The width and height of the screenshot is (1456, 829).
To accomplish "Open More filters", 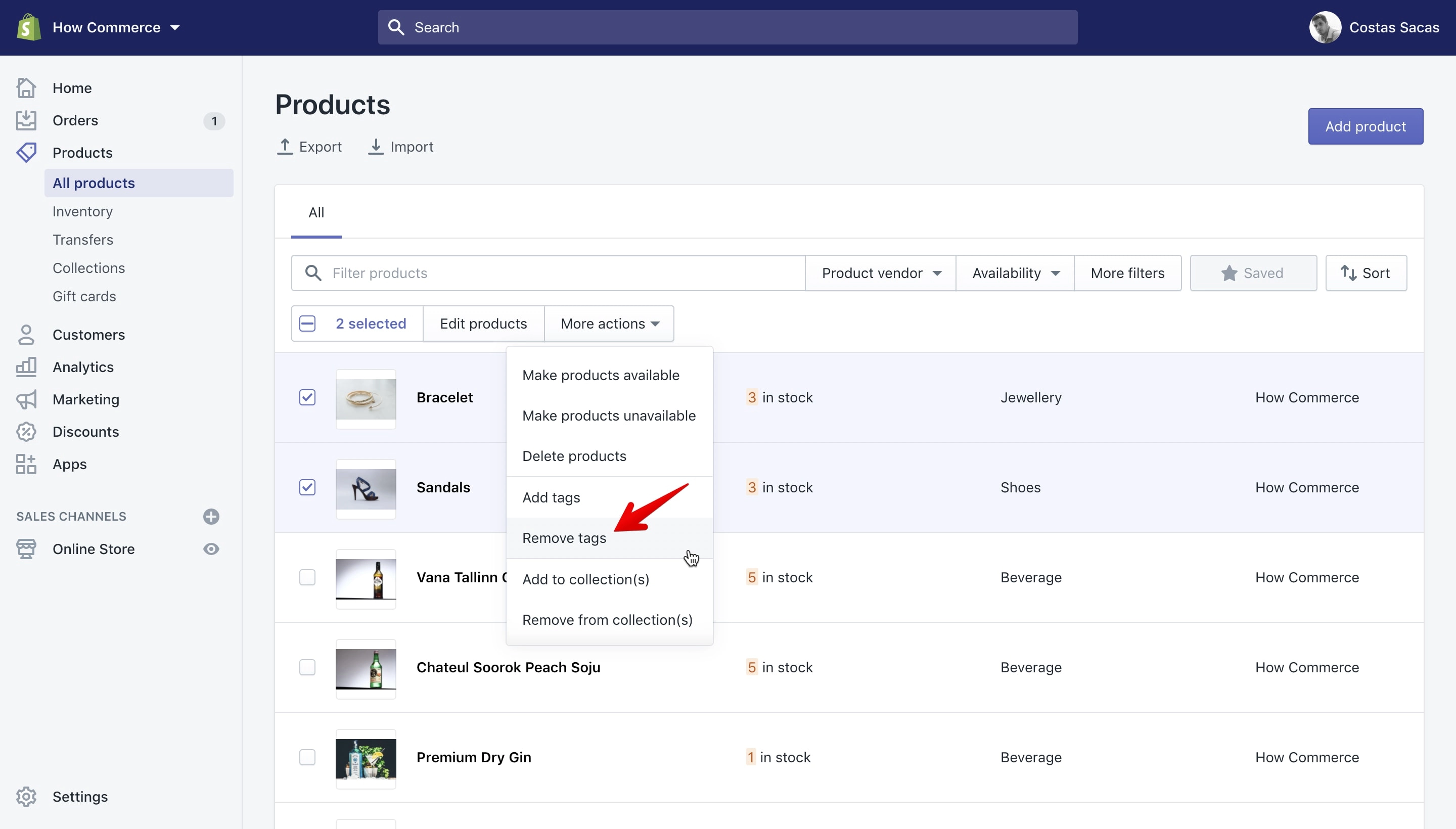I will pos(1127,273).
